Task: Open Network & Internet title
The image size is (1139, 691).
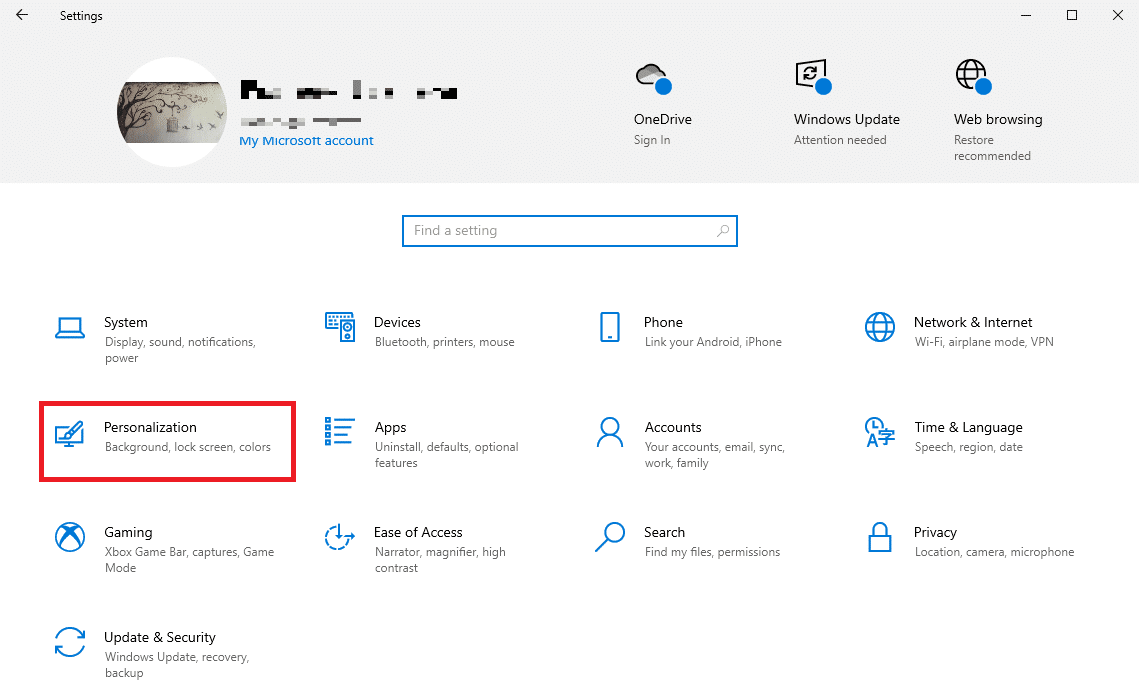Action: coord(973,323)
